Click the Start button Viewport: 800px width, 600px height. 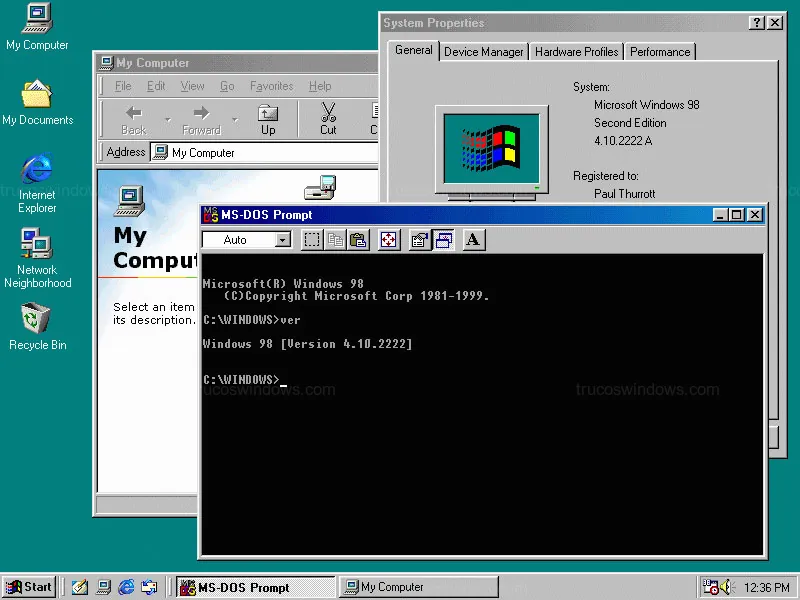tap(29, 587)
